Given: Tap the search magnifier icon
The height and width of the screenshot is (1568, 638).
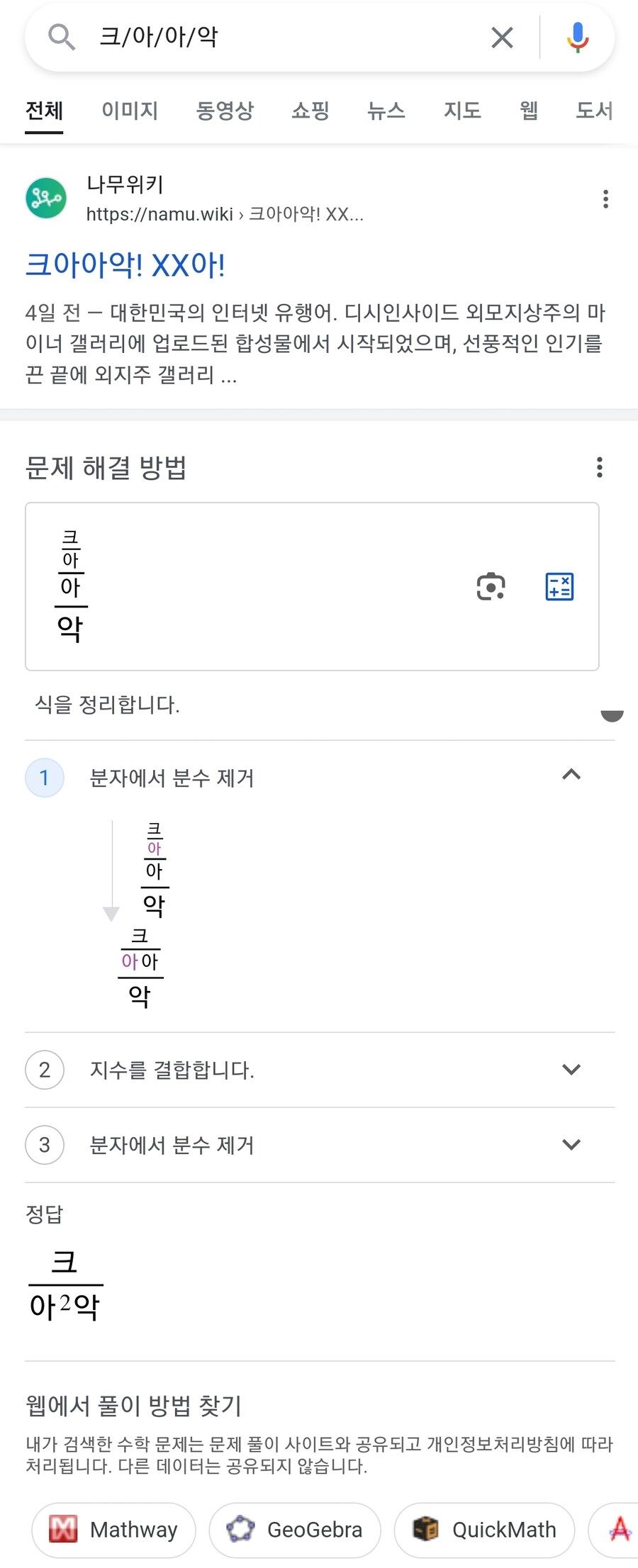Looking at the screenshot, I should [x=62, y=37].
